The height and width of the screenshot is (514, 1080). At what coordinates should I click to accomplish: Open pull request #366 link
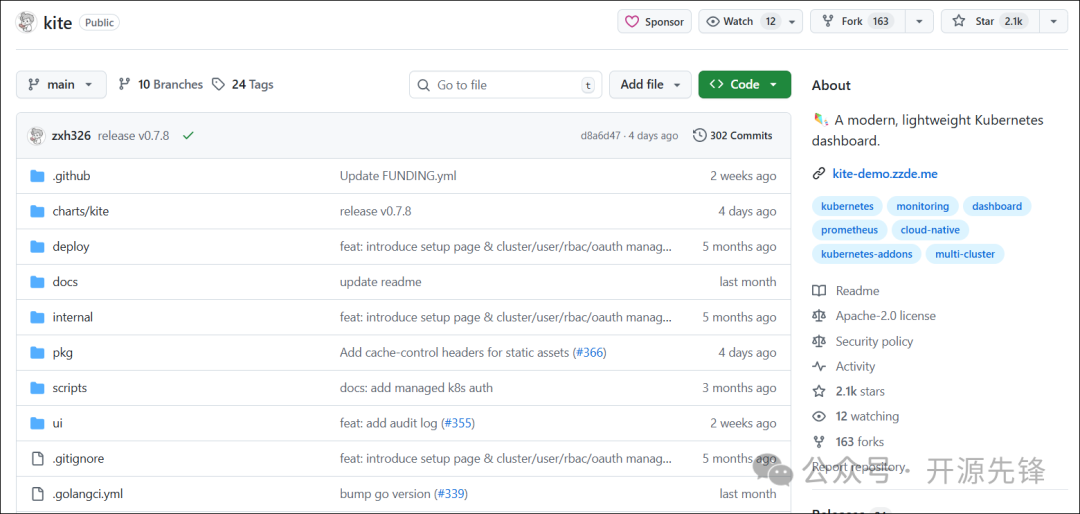[589, 353]
